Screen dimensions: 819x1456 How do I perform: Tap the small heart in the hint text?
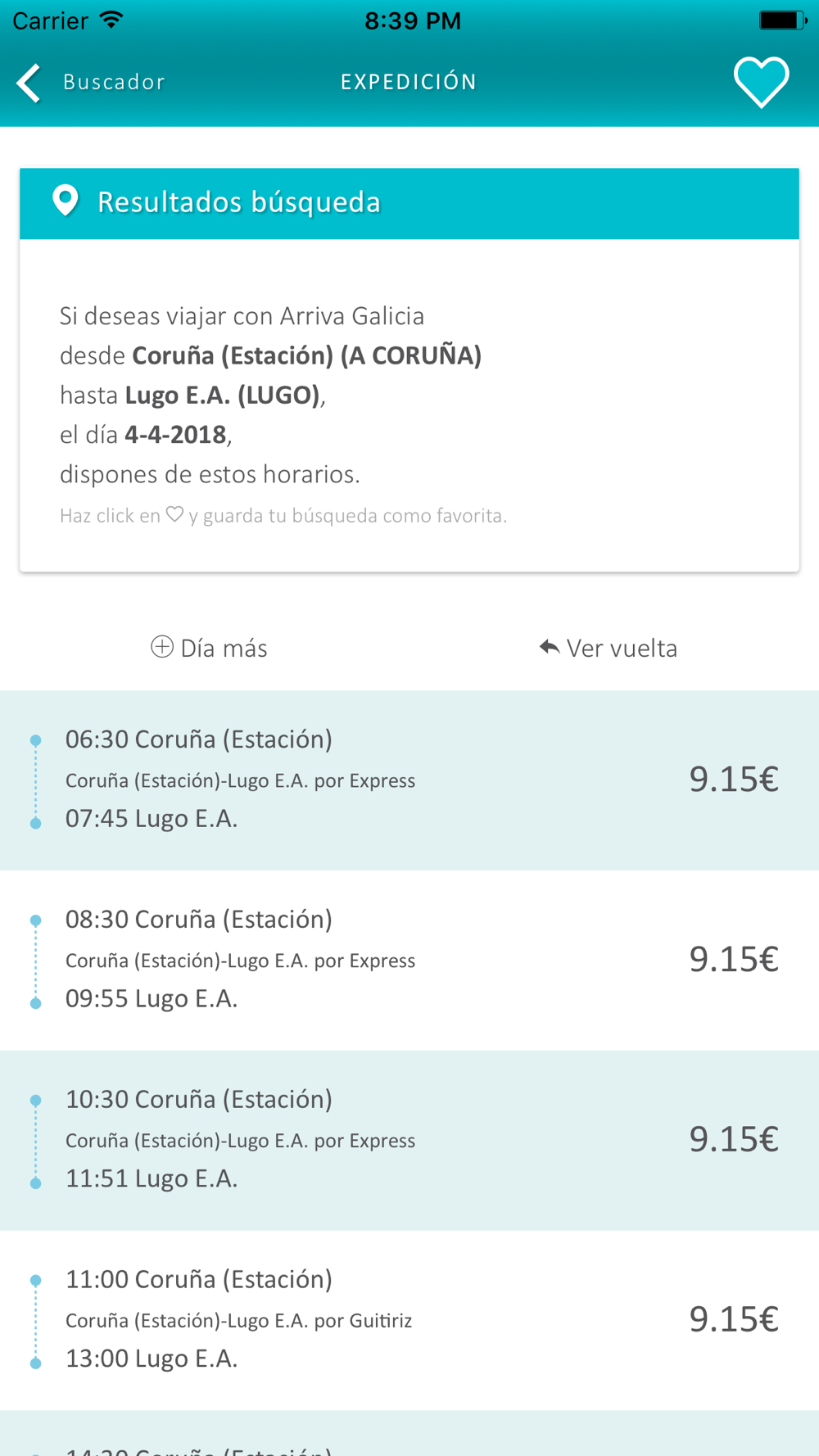(x=174, y=514)
